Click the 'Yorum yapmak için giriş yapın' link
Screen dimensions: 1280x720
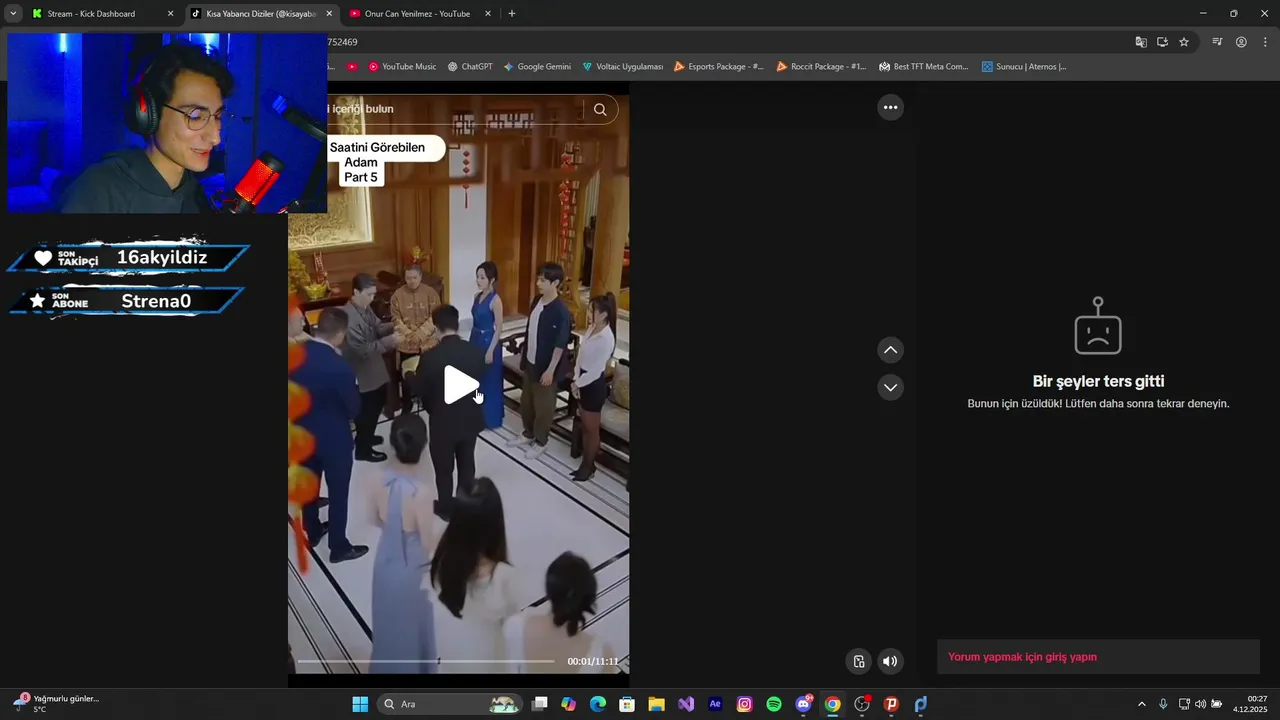[1022, 657]
